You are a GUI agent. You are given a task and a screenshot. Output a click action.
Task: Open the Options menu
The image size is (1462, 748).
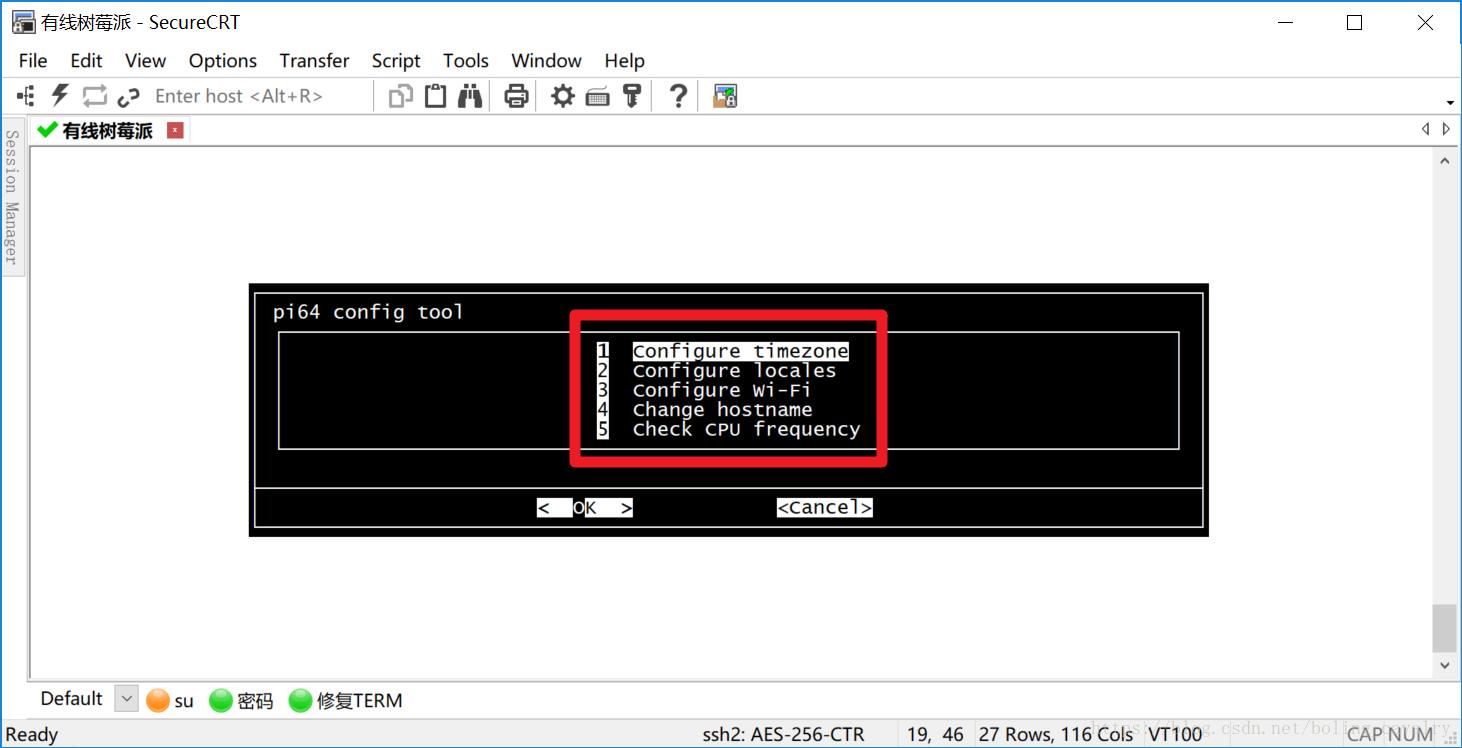tap(222, 60)
